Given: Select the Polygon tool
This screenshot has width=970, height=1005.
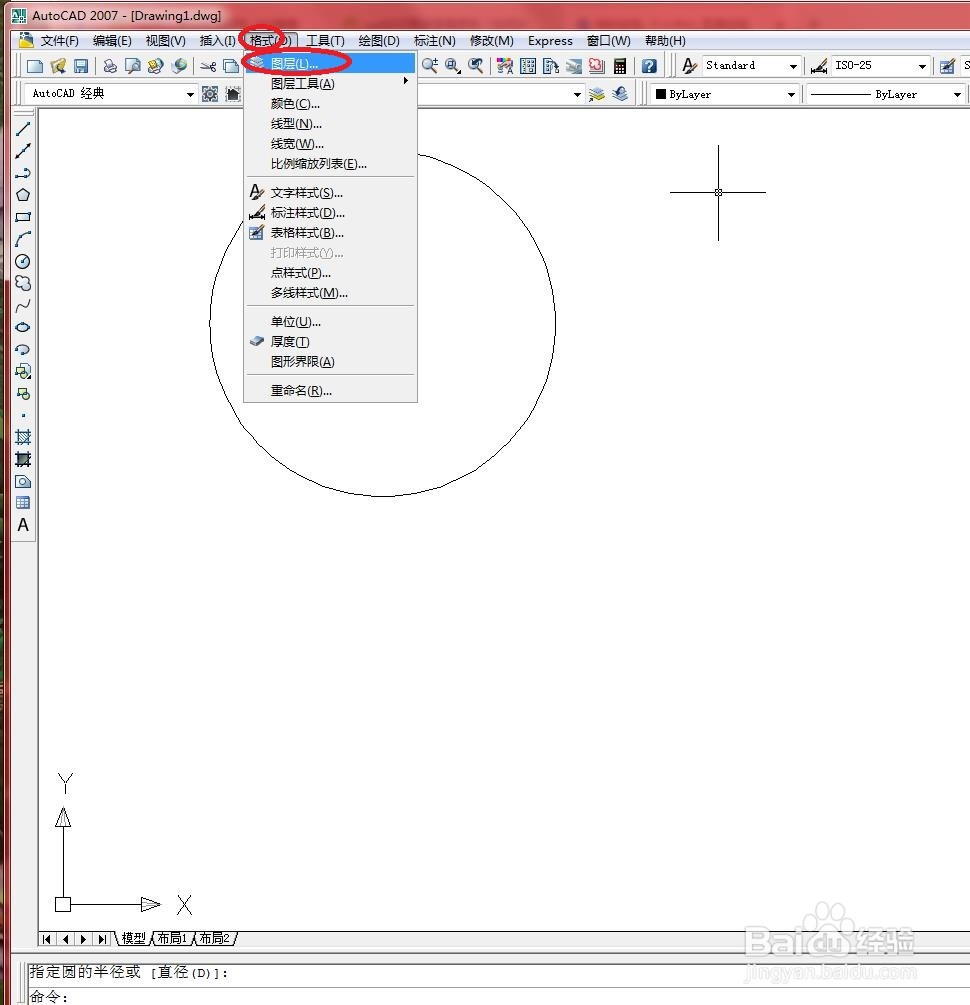Looking at the screenshot, I should click(23, 195).
